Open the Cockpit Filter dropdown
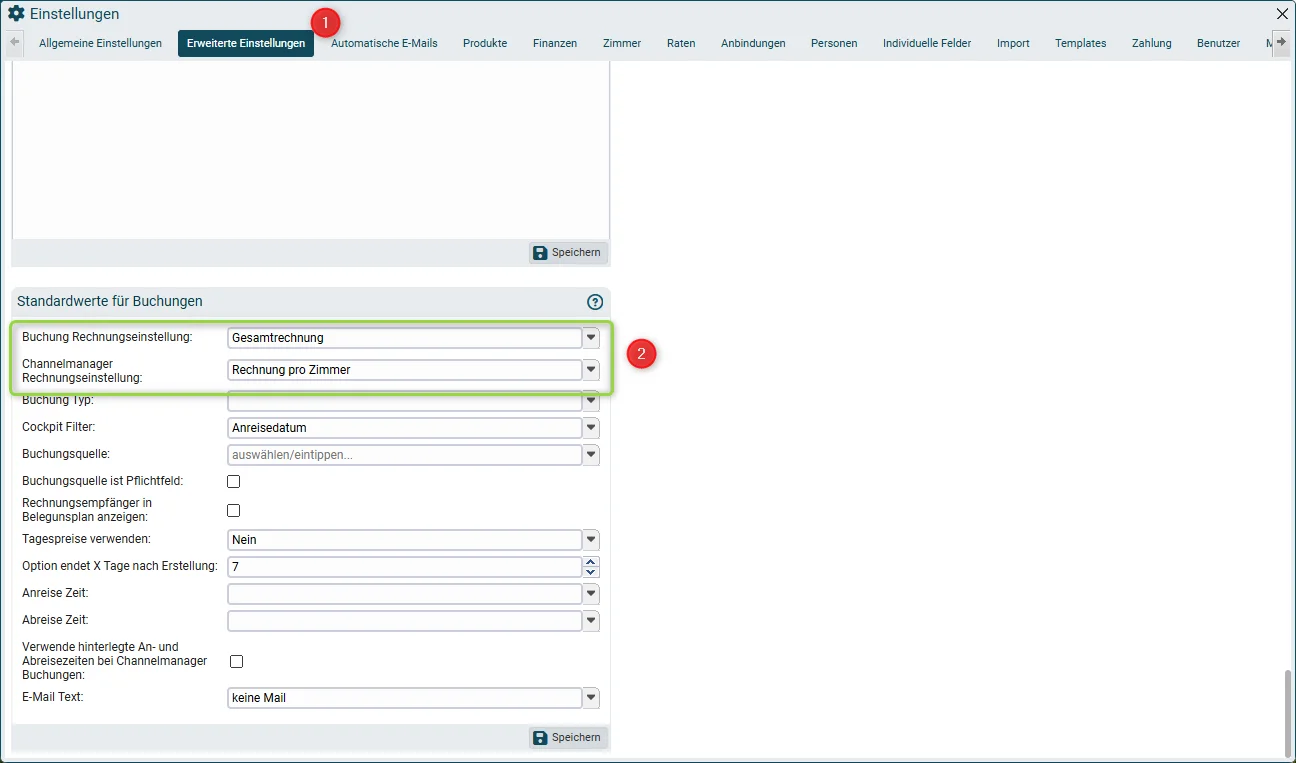This screenshot has height=763, width=1296. coord(591,428)
